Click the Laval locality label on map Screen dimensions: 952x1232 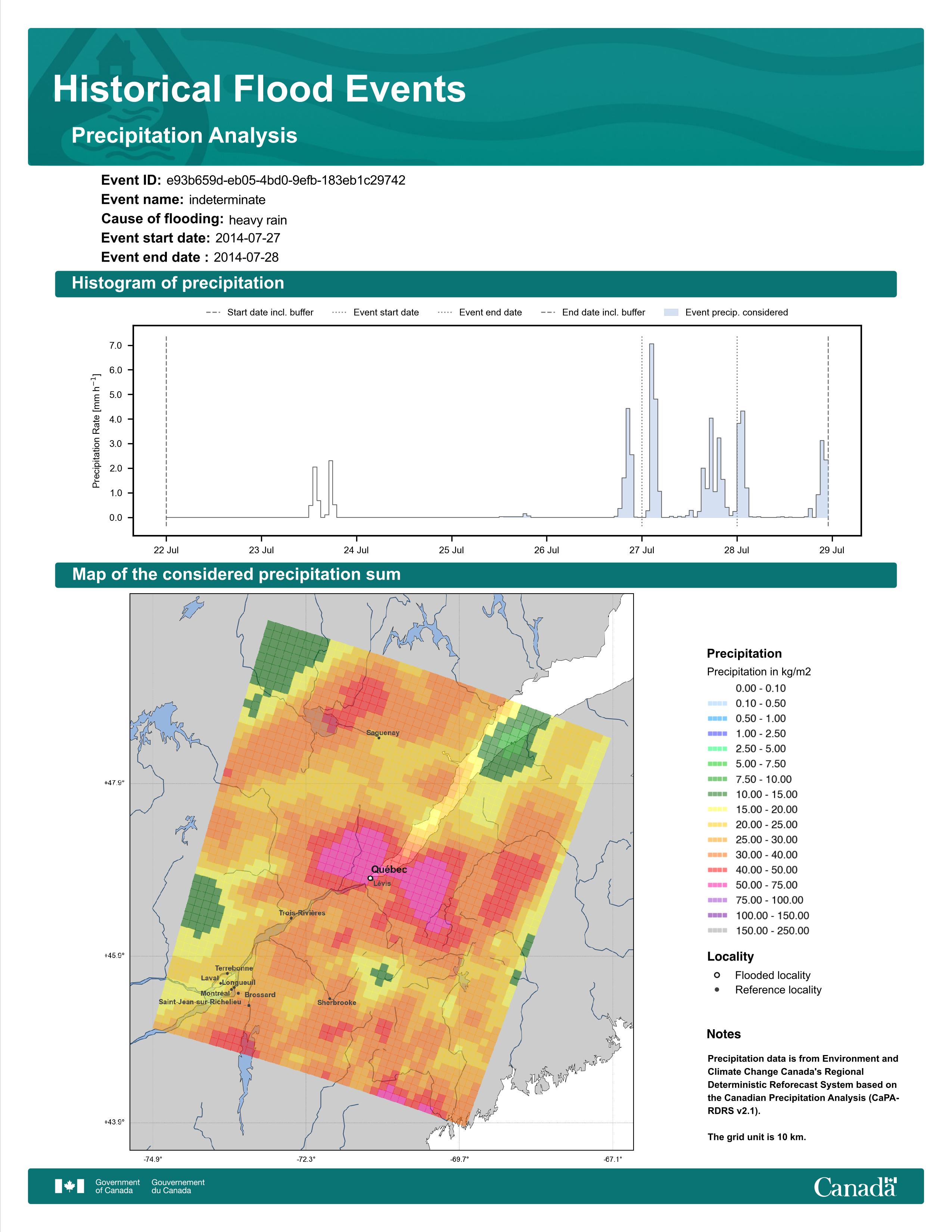click(x=209, y=978)
